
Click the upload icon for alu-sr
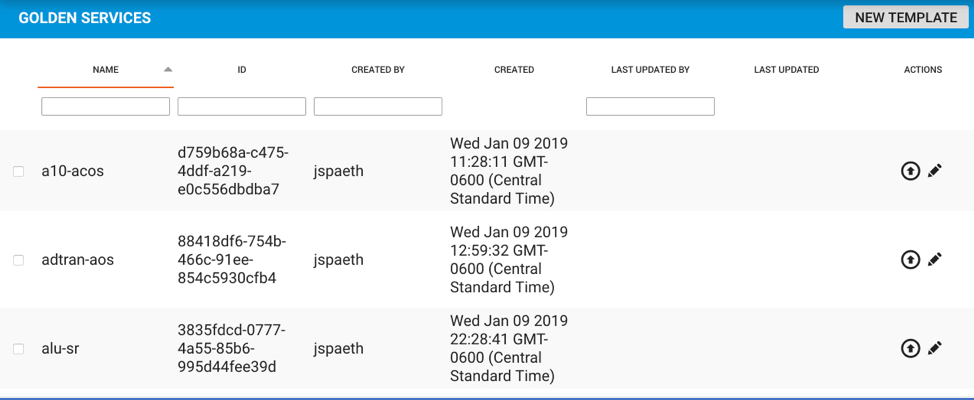910,349
